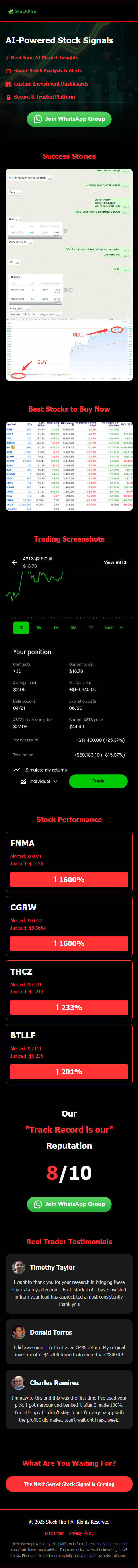The width and height of the screenshot is (138, 1568).
Task: Switch chart range to MAX
Action: pyautogui.click(x=108, y=627)
